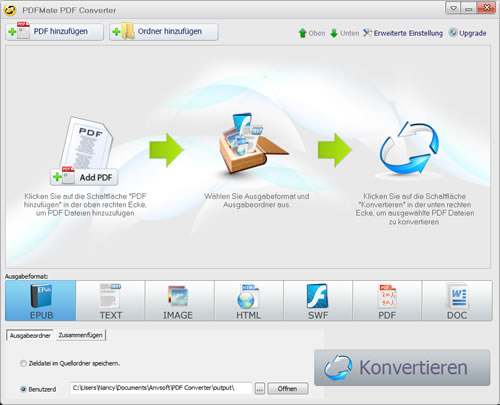Move item up with Oben
The width and height of the screenshot is (500, 405).
point(312,33)
